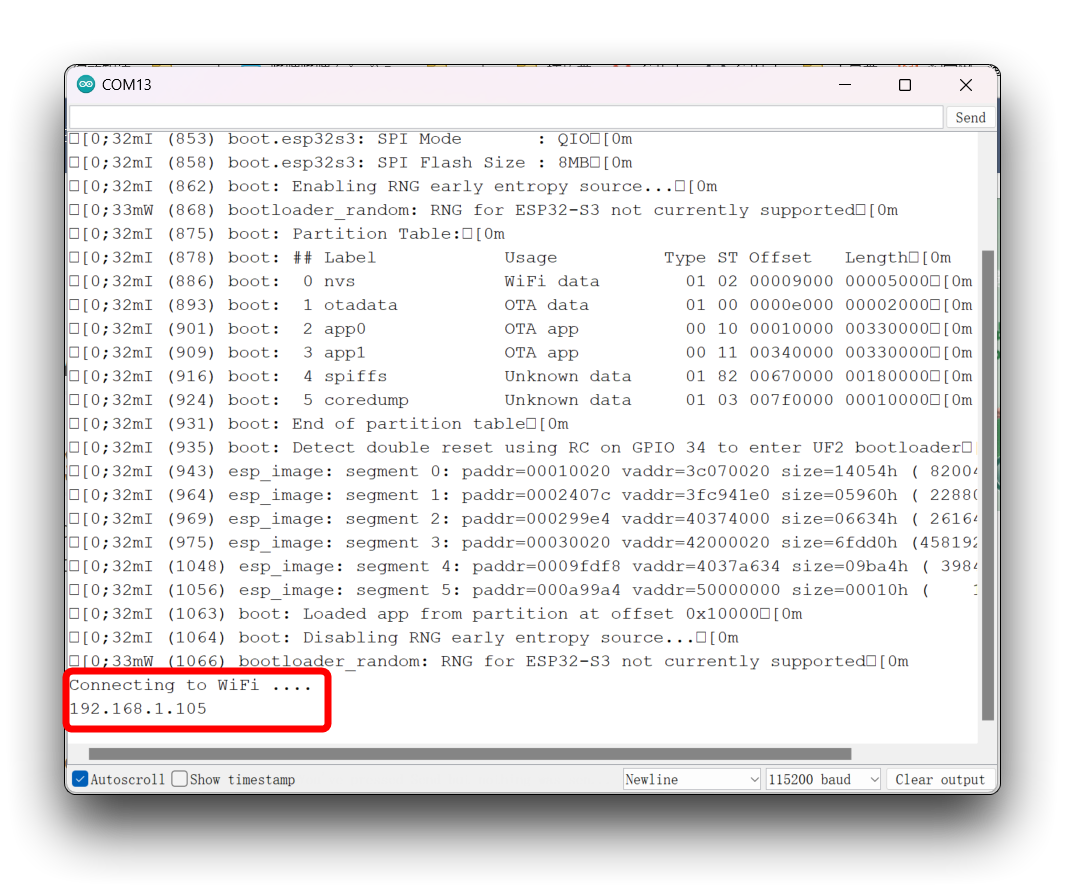Select the 'End of partition table' log line
This screenshot has height=891, width=1065.
pyautogui.click(x=319, y=424)
